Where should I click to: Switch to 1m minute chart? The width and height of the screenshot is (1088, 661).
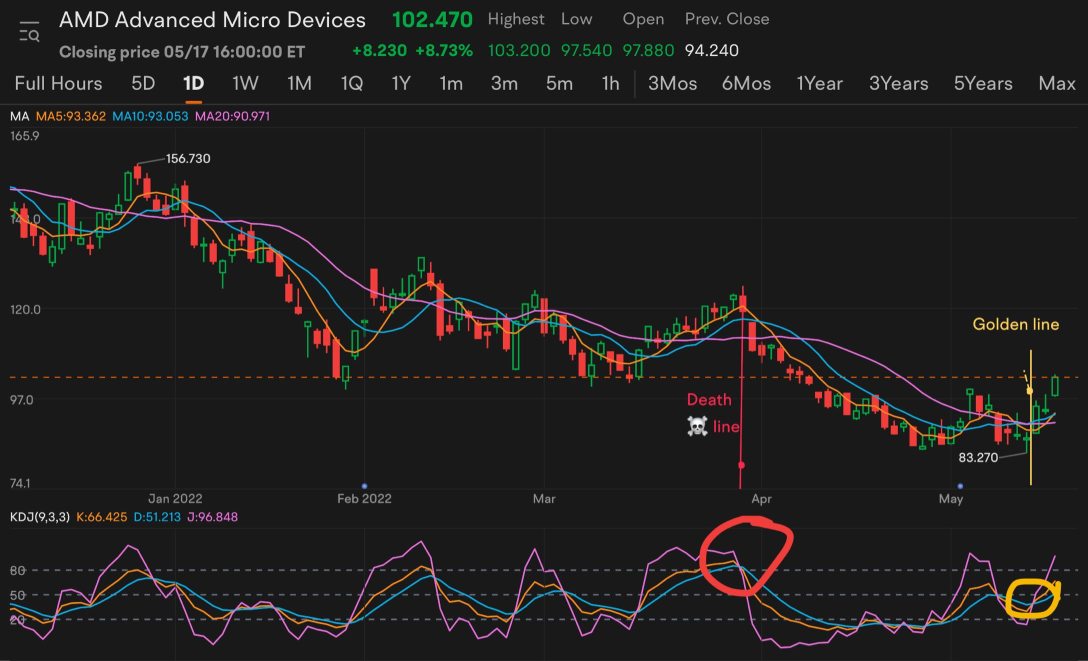[451, 84]
